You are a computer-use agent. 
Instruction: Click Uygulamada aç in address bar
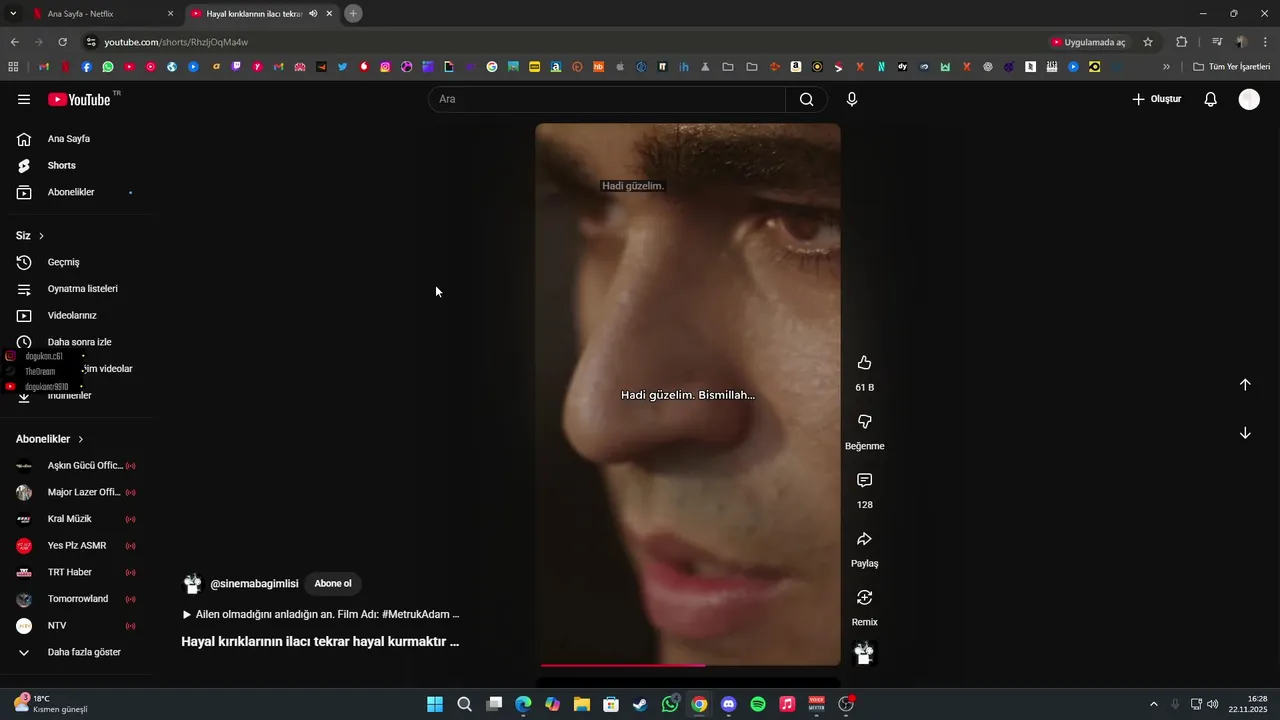(1088, 42)
